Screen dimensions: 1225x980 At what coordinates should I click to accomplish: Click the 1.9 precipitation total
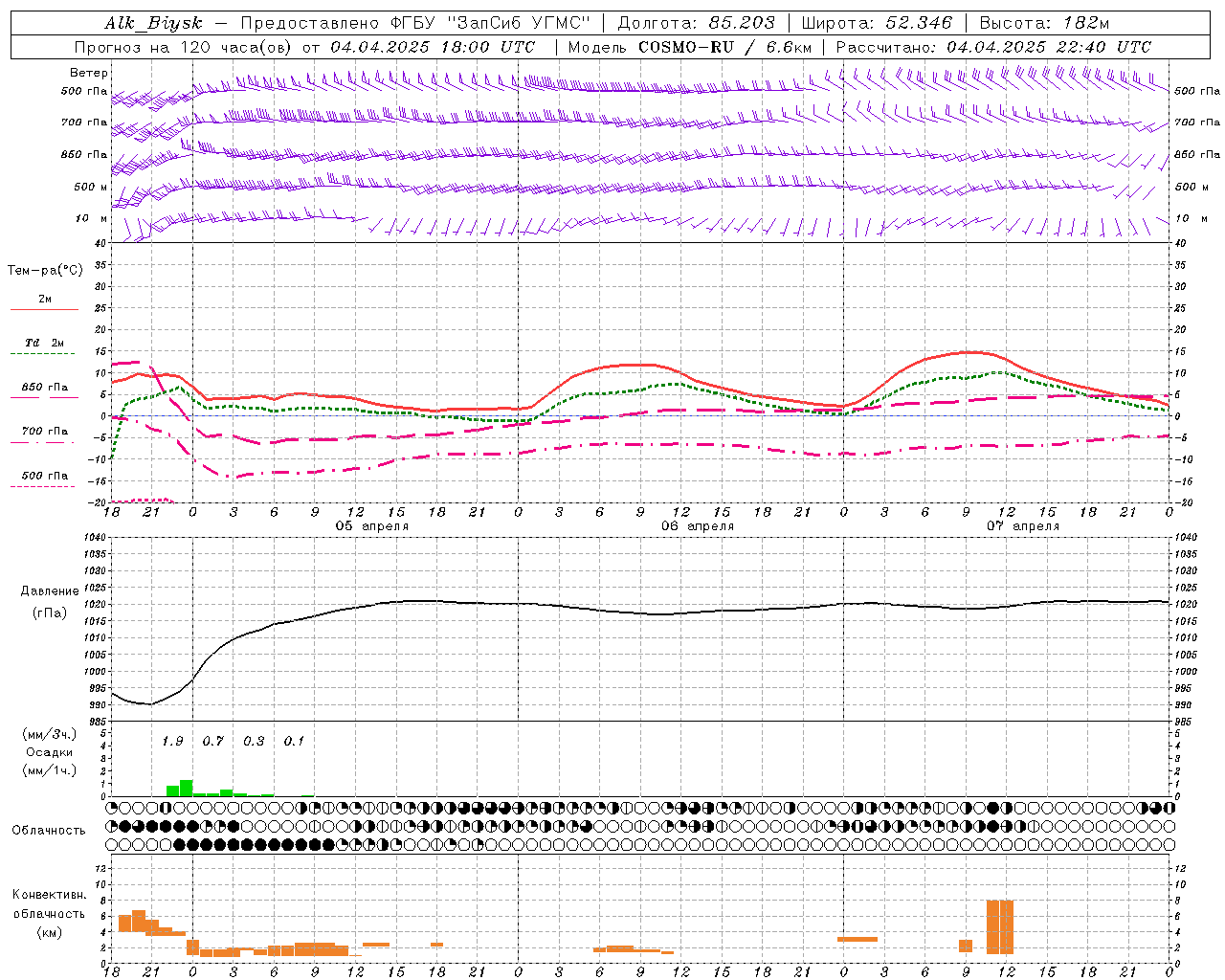tap(172, 742)
